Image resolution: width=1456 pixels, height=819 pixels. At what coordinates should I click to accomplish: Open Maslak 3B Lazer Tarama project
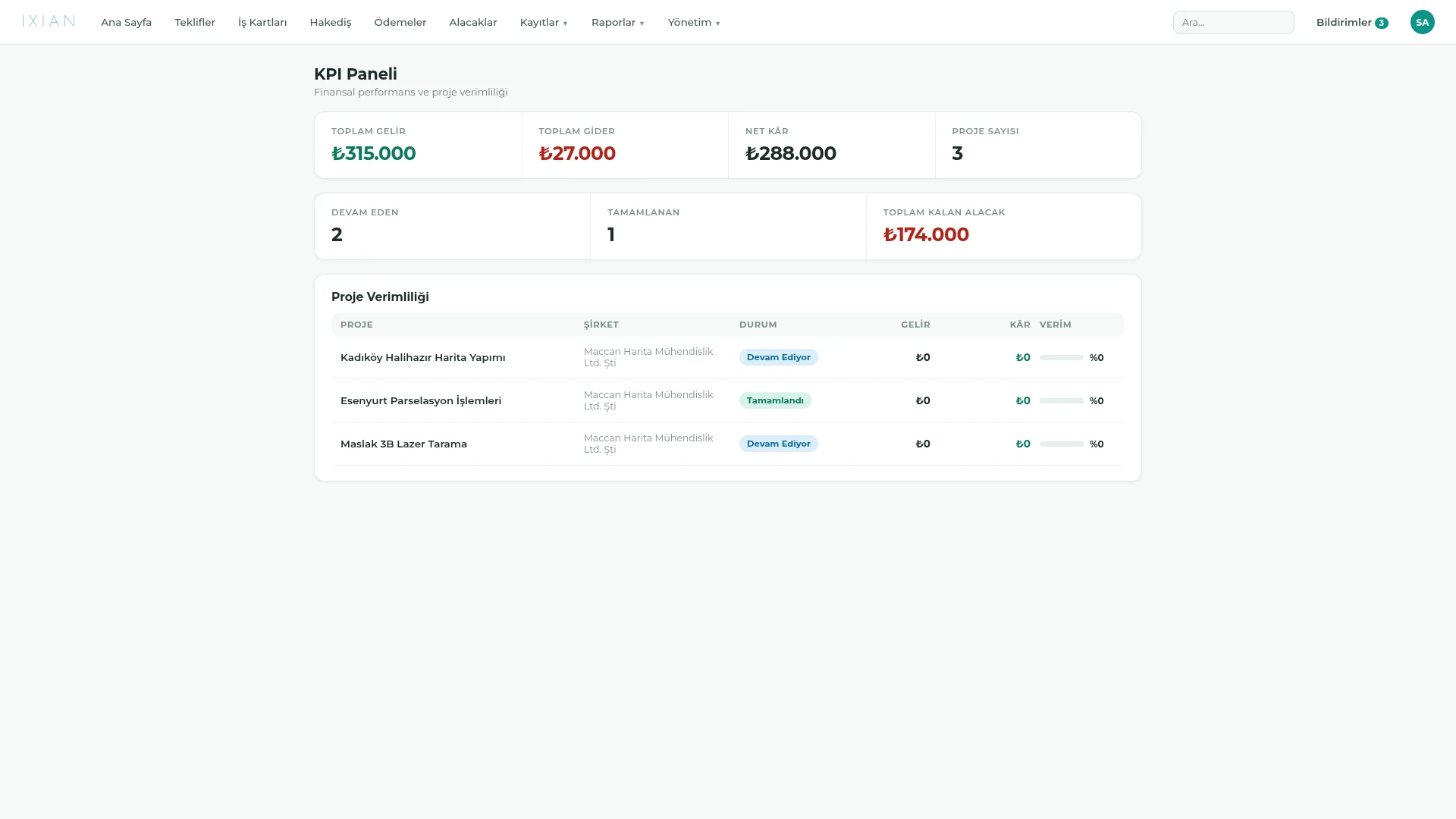[403, 444]
